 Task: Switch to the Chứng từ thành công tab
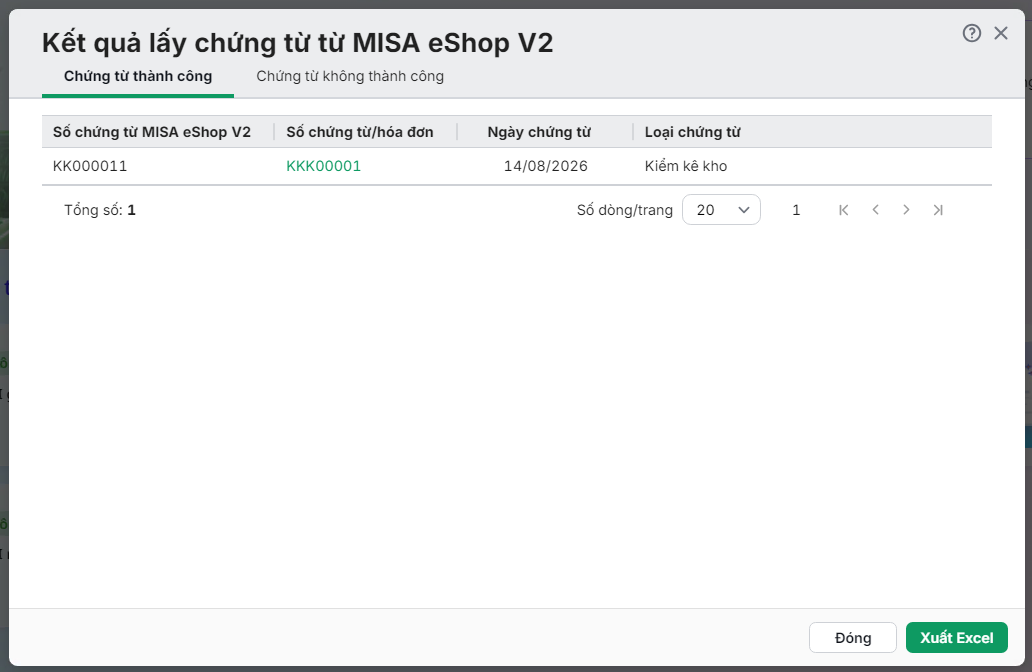[x=138, y=76]
